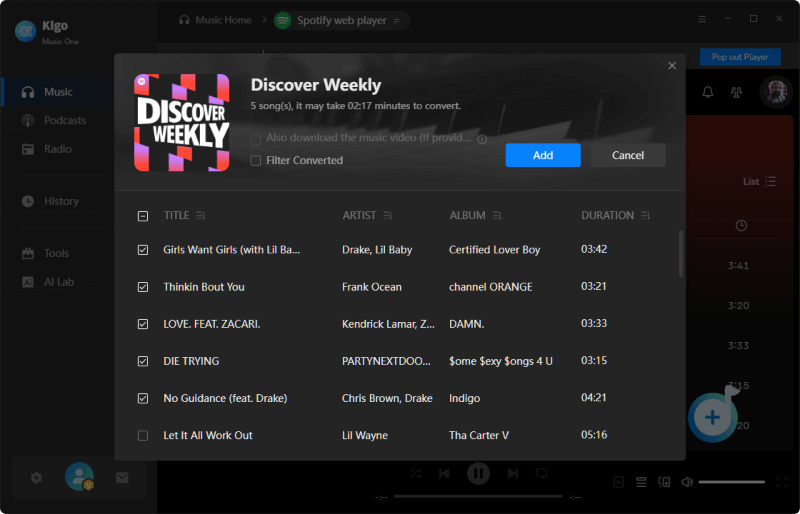Click the Music headphones icon in sidebar
Viewport: 800px width, 514px height.
28,92
